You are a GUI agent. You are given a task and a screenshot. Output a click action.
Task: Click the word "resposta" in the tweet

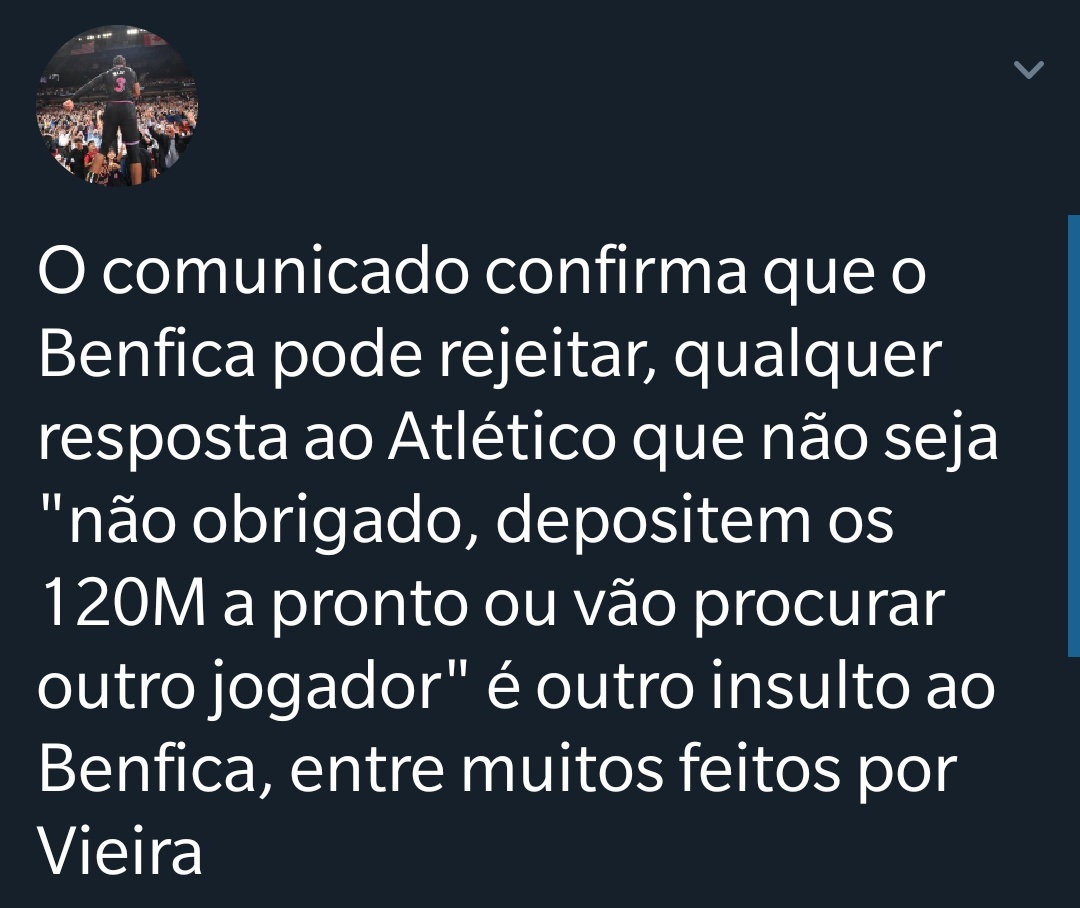[x=163, y=443]
